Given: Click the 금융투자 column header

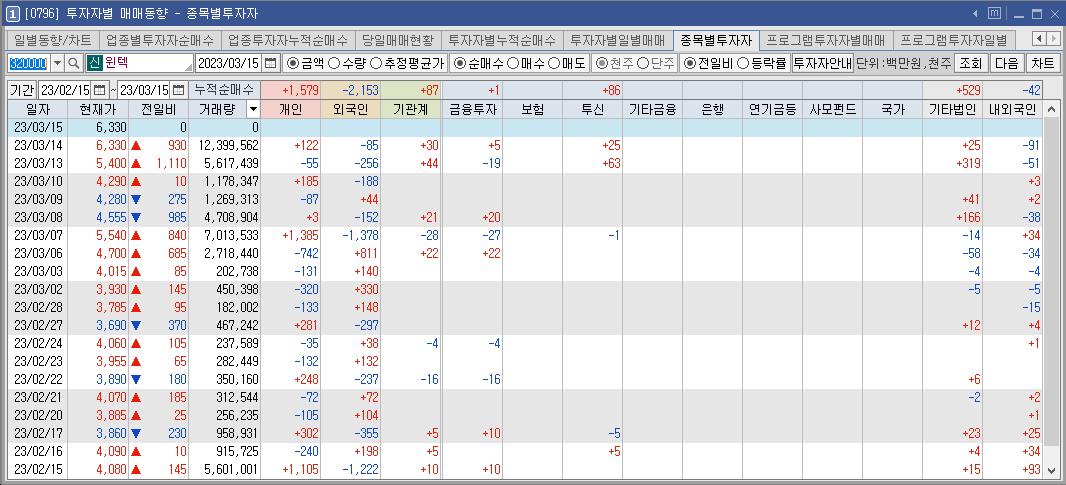Looking at the screenshot, I should (472, 109).
